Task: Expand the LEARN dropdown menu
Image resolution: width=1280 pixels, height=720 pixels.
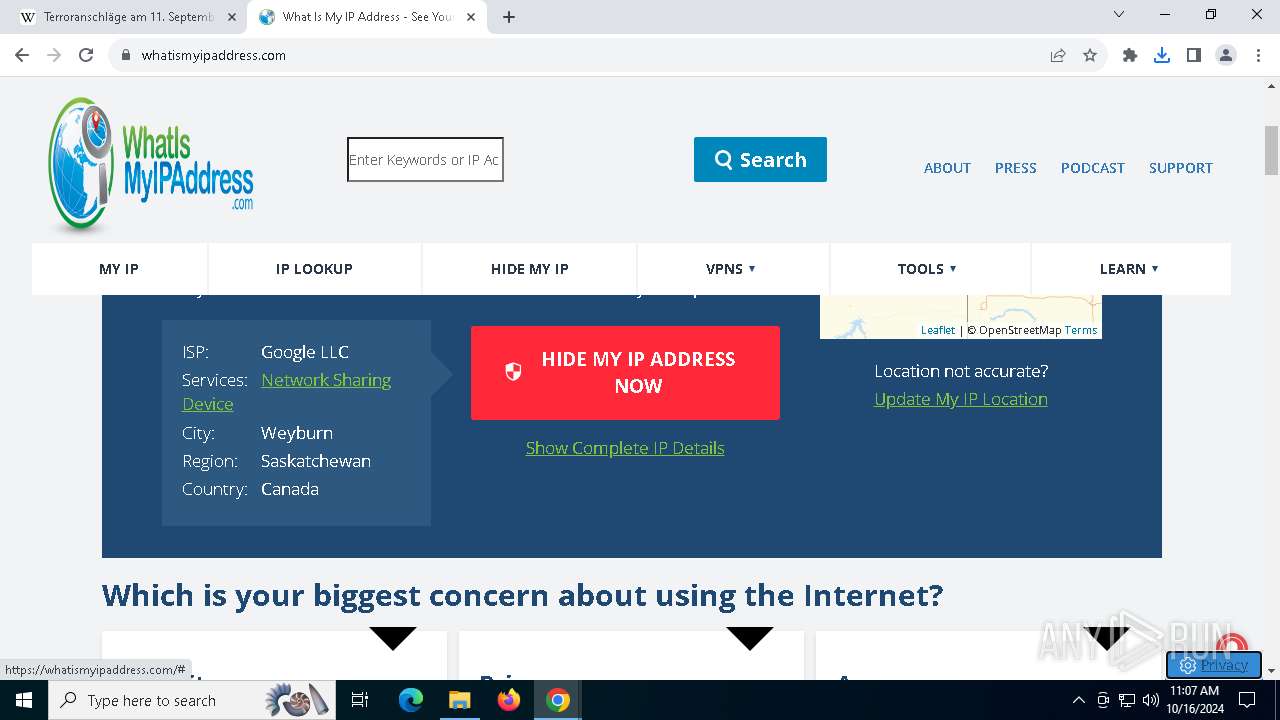Action: point(1129,269)
